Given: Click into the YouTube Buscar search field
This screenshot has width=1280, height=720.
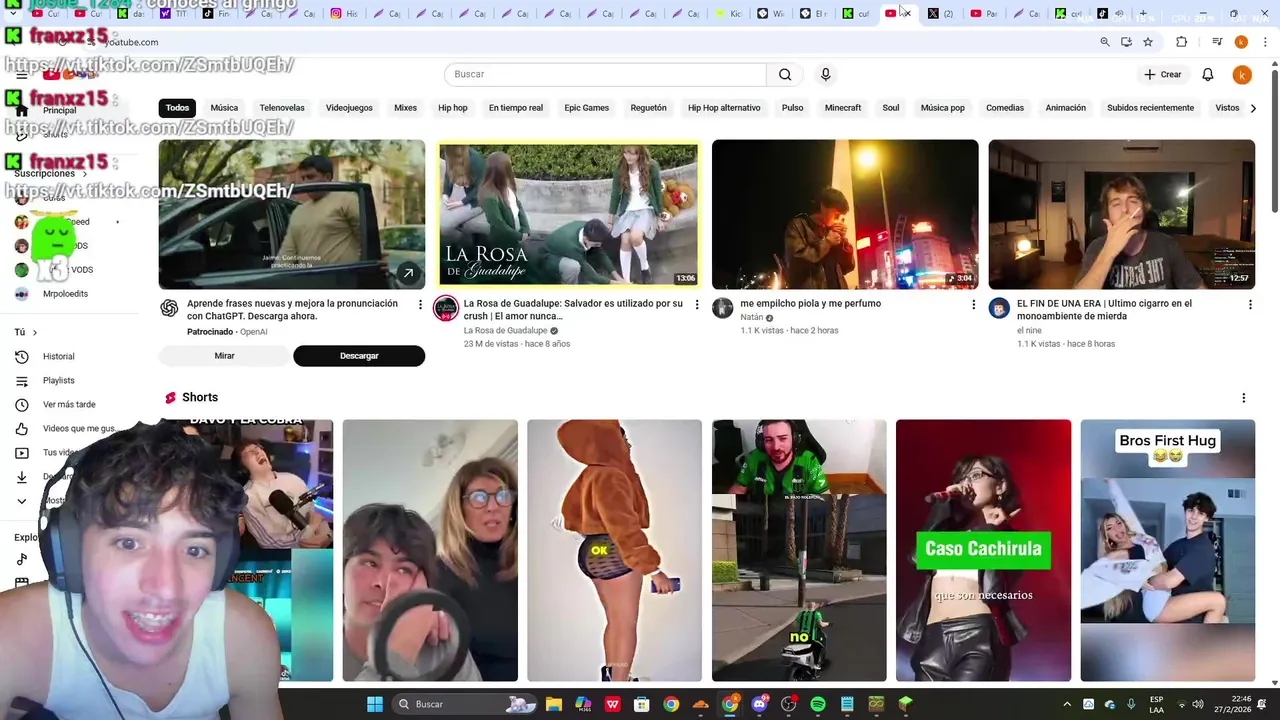Looking at the screenshot, I should click(605, 74).
